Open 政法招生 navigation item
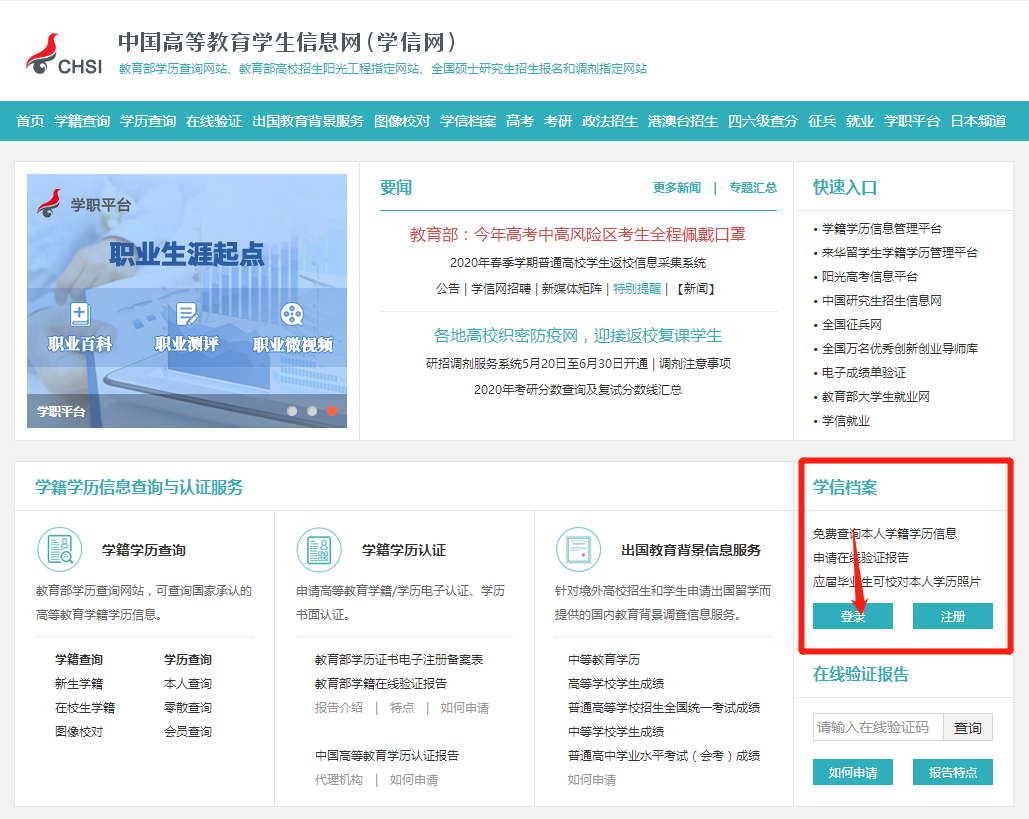 [x=610, y=121]
